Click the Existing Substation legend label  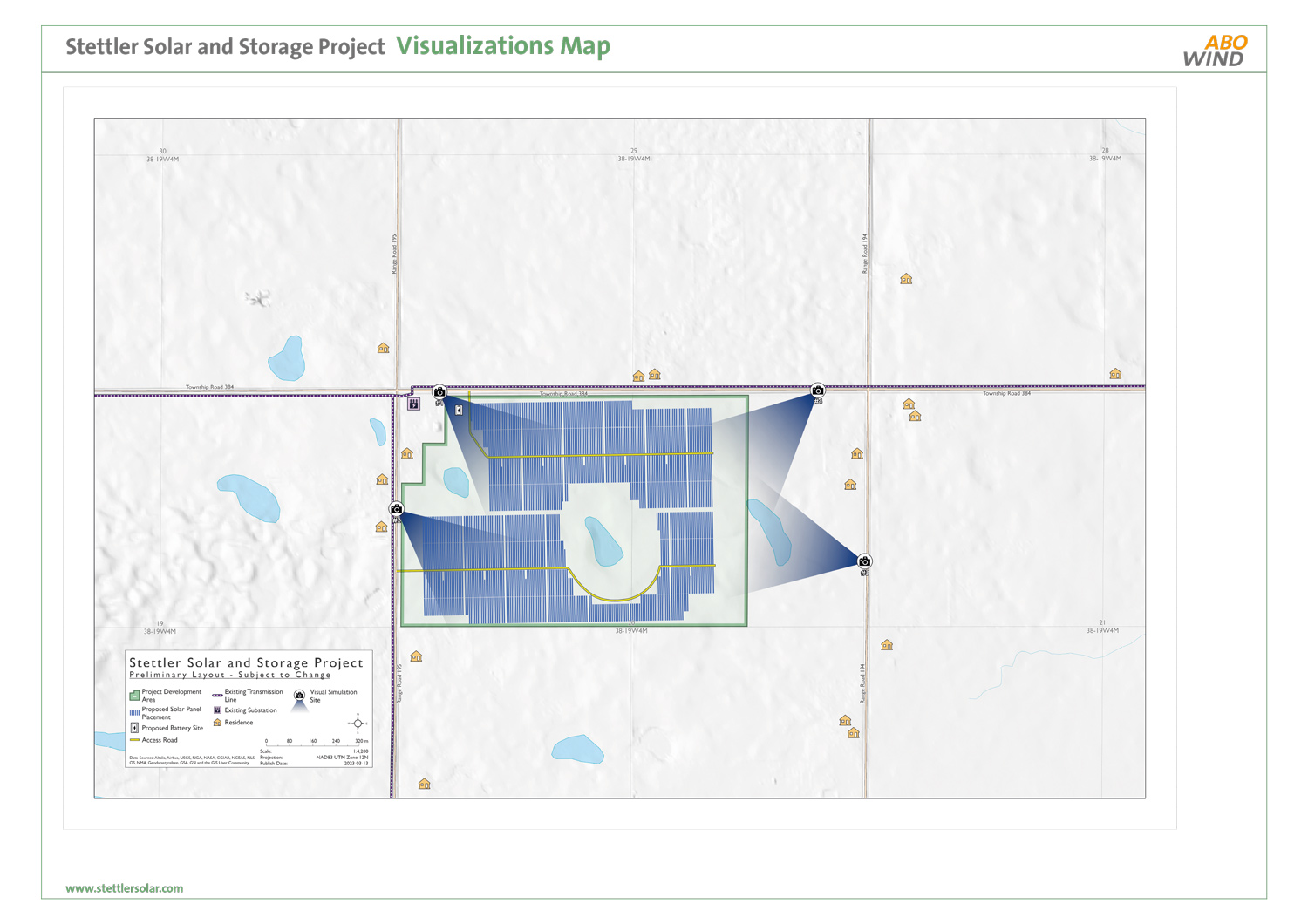point(251,710)
